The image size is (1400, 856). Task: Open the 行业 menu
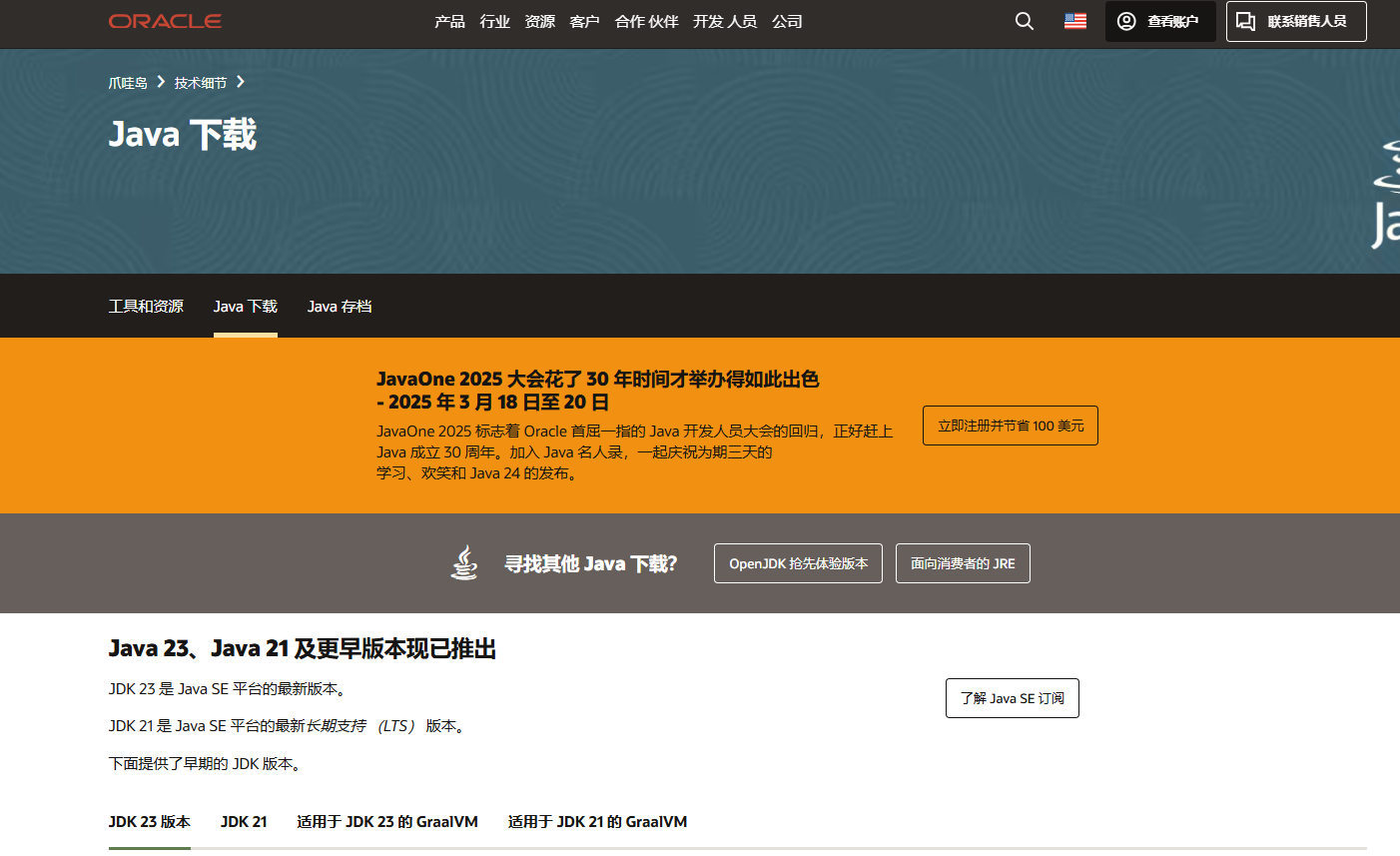(x=494, y=21)
